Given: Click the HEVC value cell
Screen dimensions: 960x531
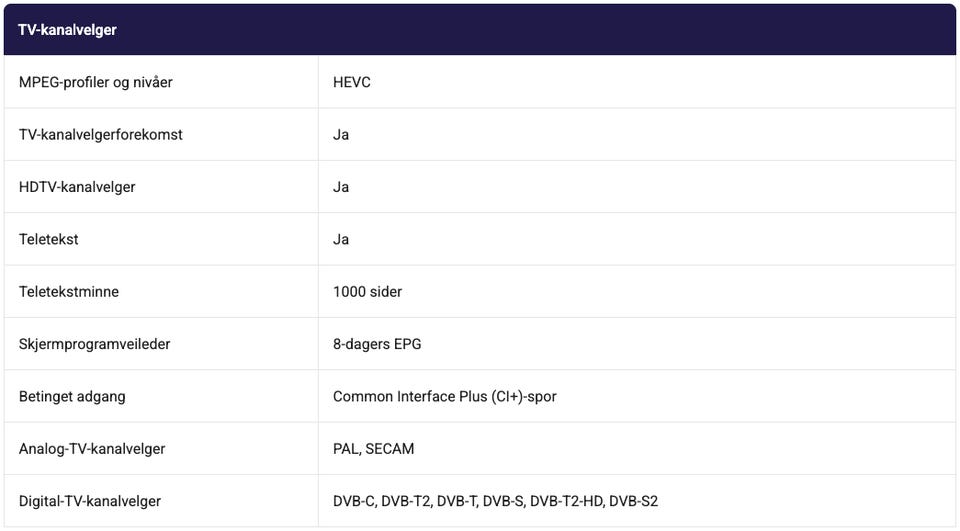Looking at the screenshot, I should (352, 83).
